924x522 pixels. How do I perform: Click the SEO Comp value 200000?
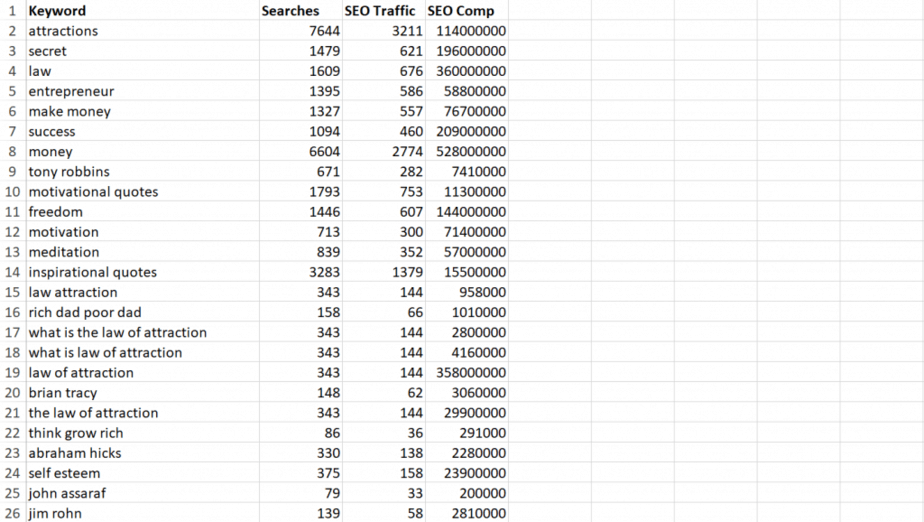pos(467,493)
